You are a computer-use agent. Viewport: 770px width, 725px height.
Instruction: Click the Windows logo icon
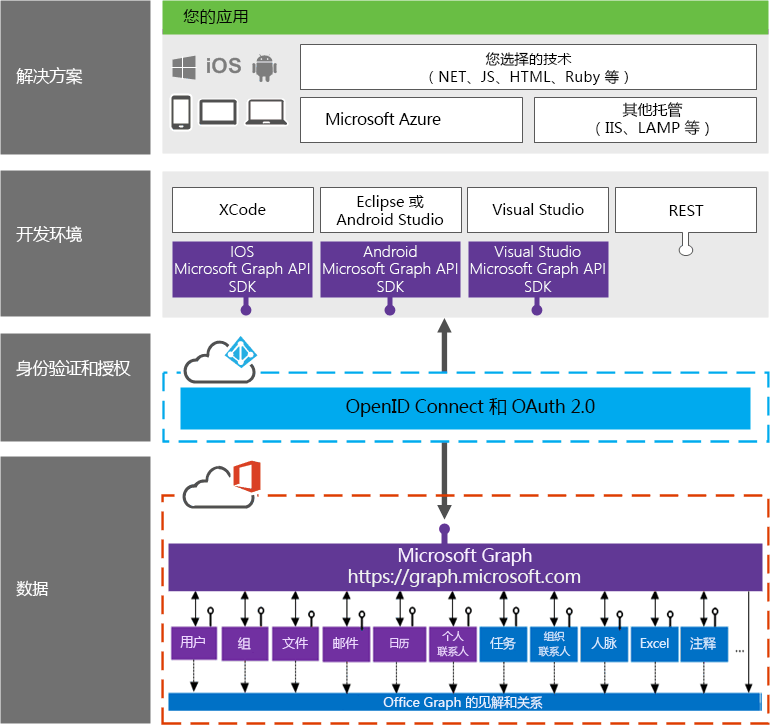coord(184,67)
